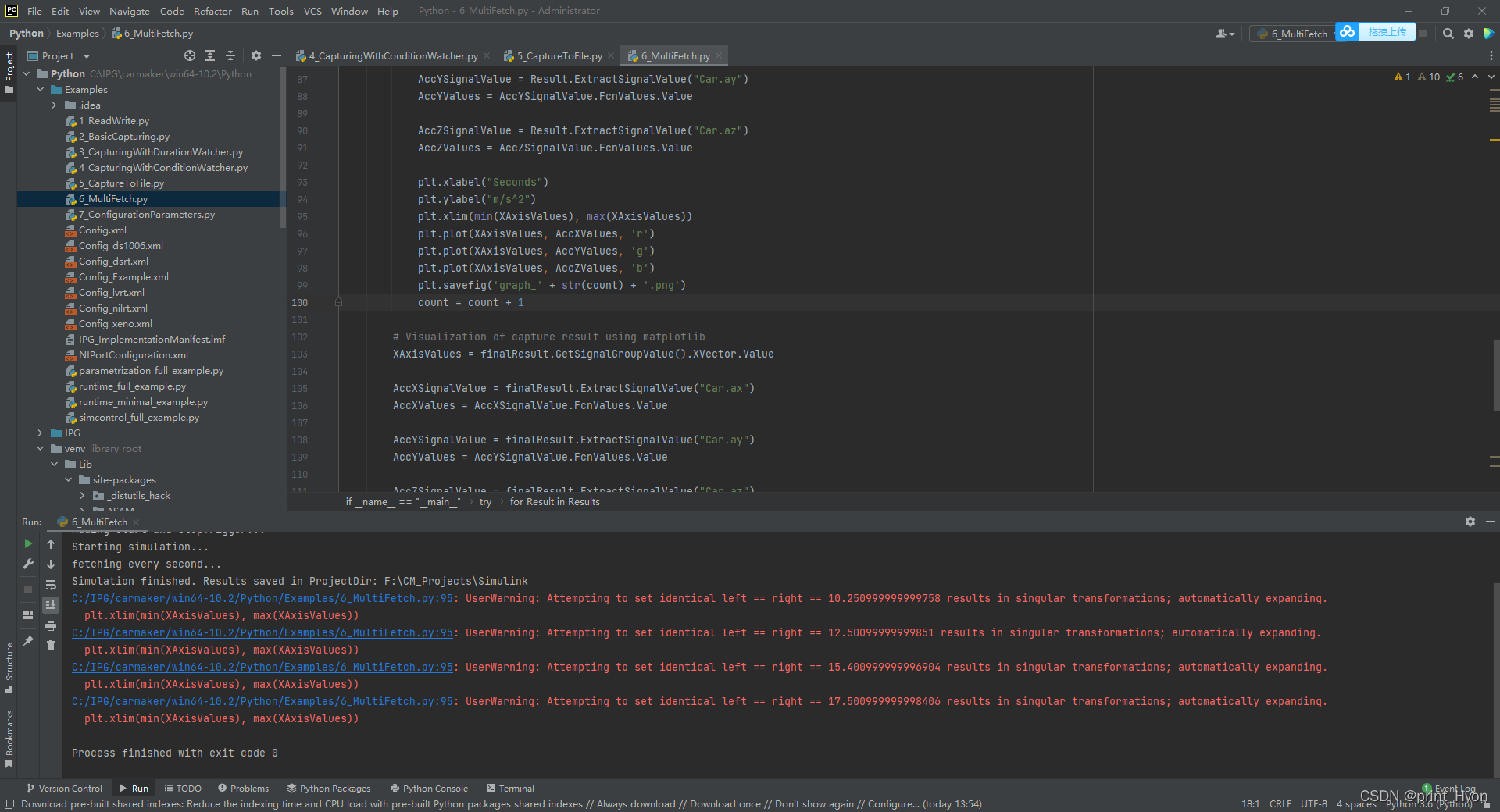Viewport: 1500px width, 812px height.
Task: Open IDE settings gear in top toolbar
Action: pyautogui.click(x=1469, y=34)
